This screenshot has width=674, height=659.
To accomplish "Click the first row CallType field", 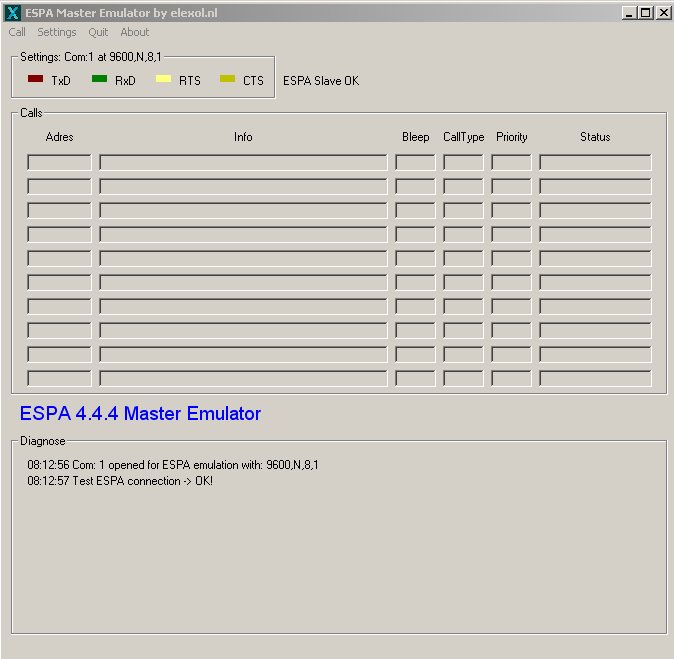I will coord(463,162).
